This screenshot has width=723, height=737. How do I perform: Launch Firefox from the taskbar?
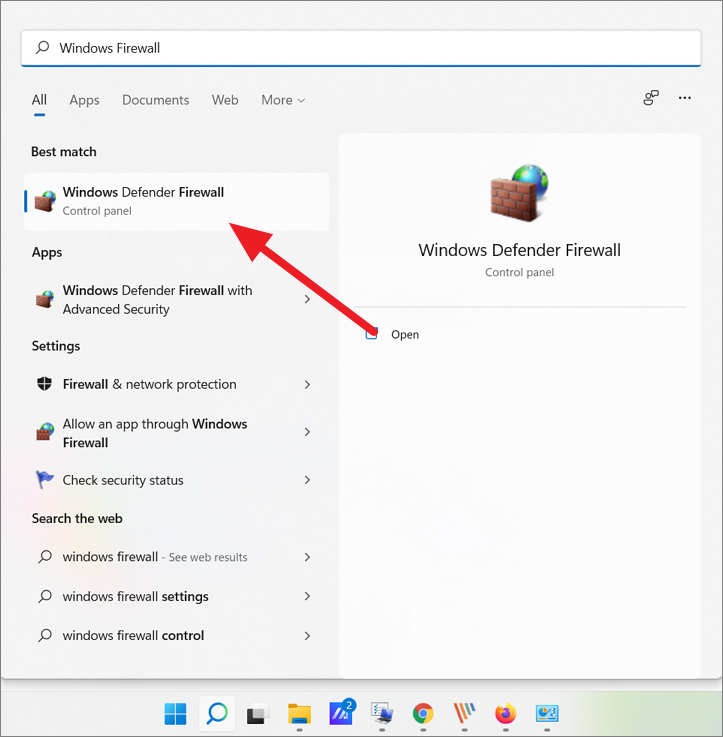point(505,713)
